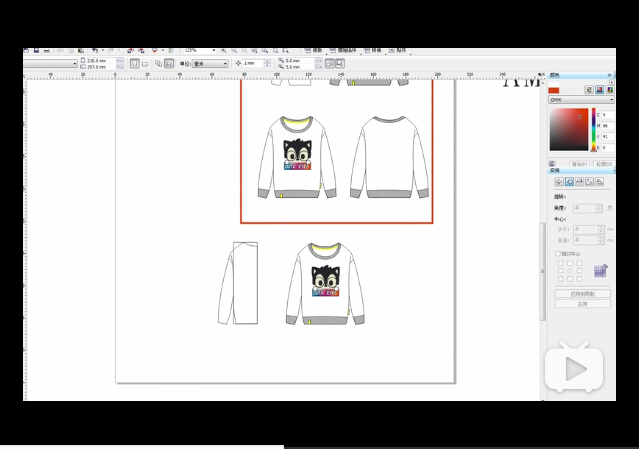Image resolution: width=639 pixels, height=449 pixels.
Task: Click the C value field in the color docker
Action: pos(607,115)
